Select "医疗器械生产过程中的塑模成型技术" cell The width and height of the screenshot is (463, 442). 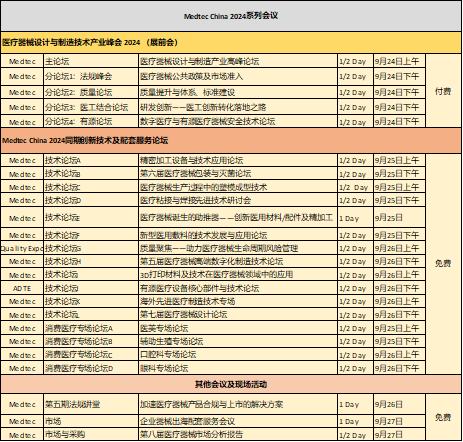[238, 187]
